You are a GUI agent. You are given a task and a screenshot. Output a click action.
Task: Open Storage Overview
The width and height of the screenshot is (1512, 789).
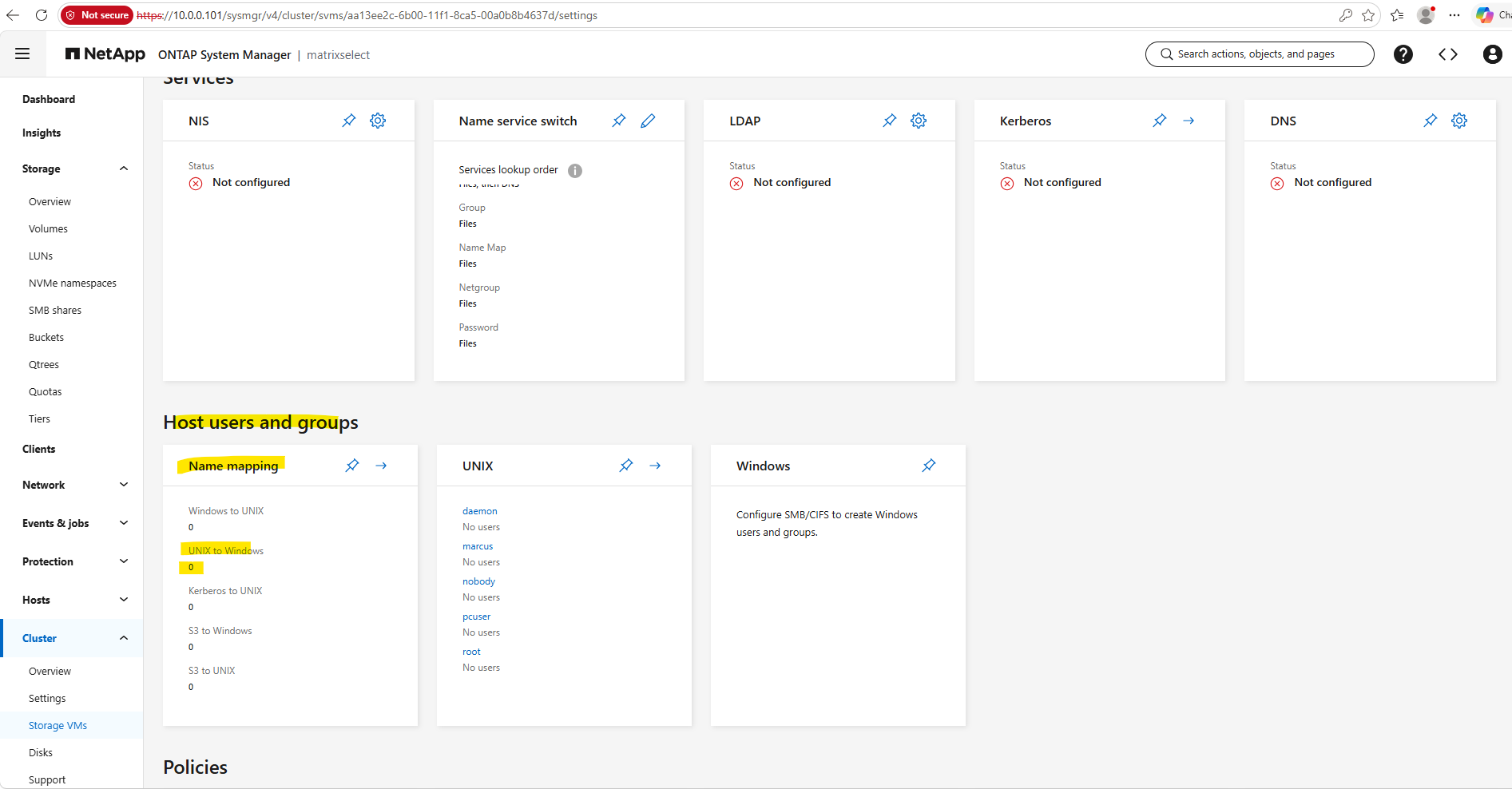pos(50,202)
